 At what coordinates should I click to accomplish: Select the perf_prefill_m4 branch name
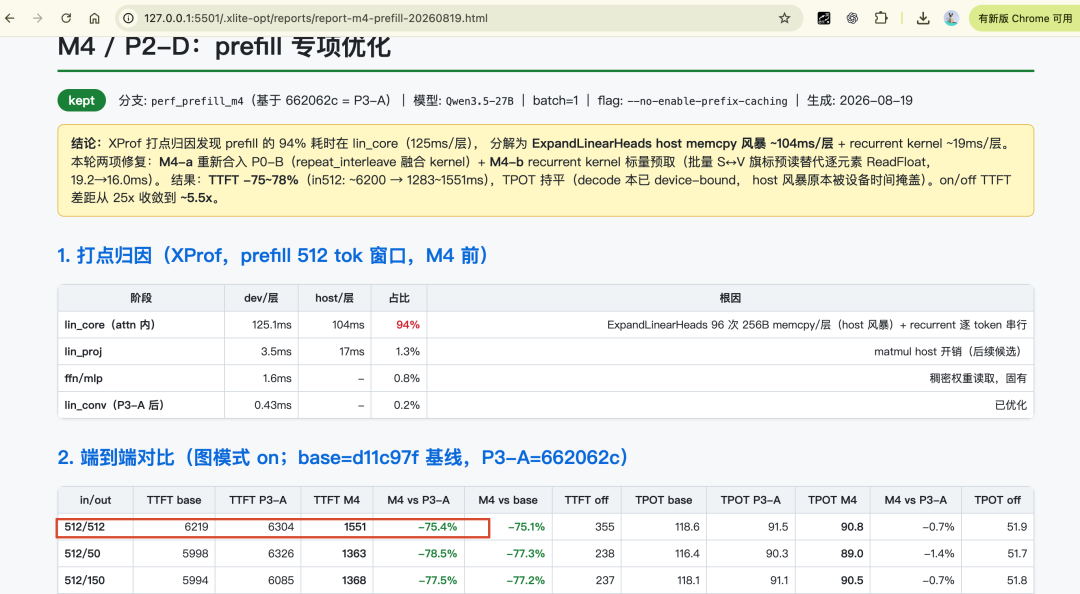197,101
